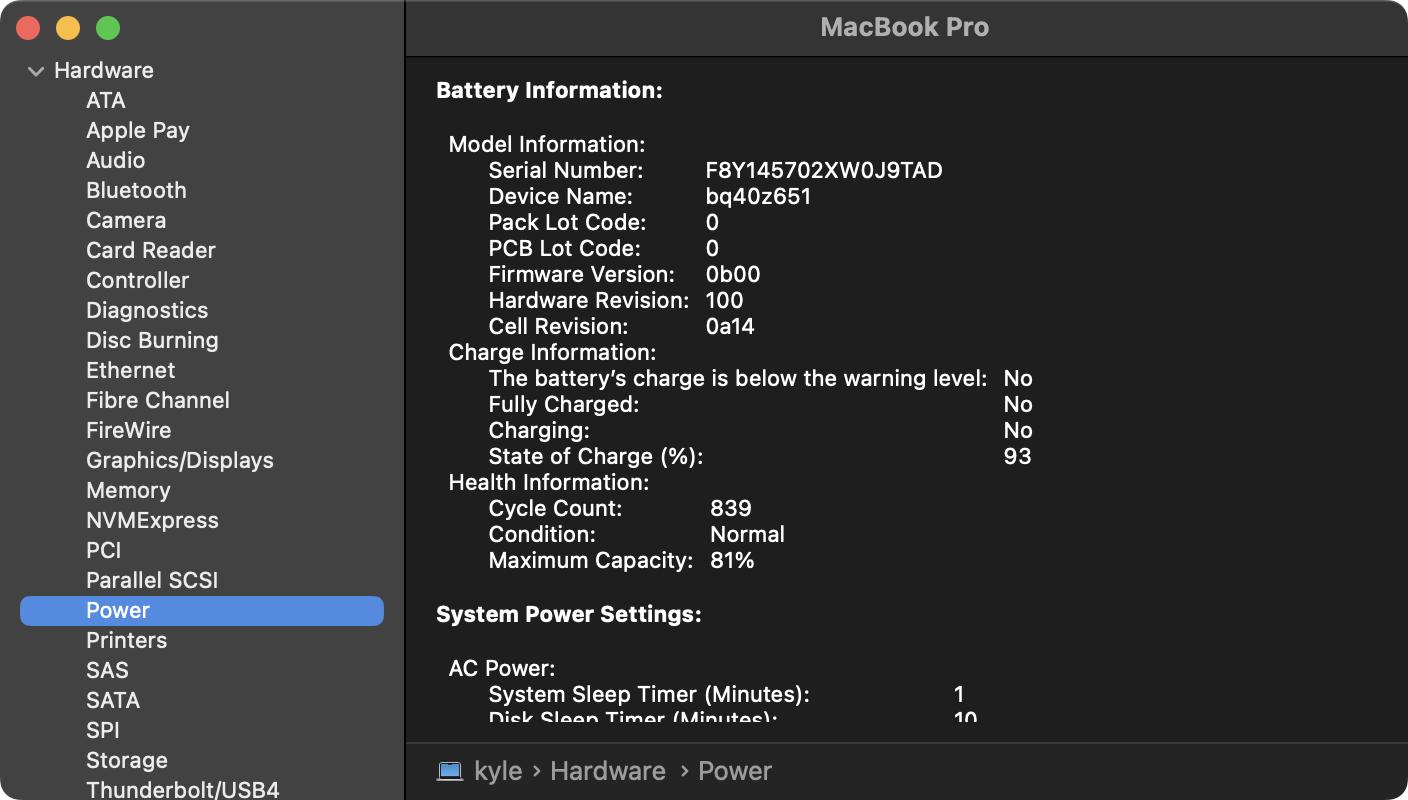This screenshot has height=800, width=1408.
Task: Click the MacBook Pro window title
Action: 904,27
